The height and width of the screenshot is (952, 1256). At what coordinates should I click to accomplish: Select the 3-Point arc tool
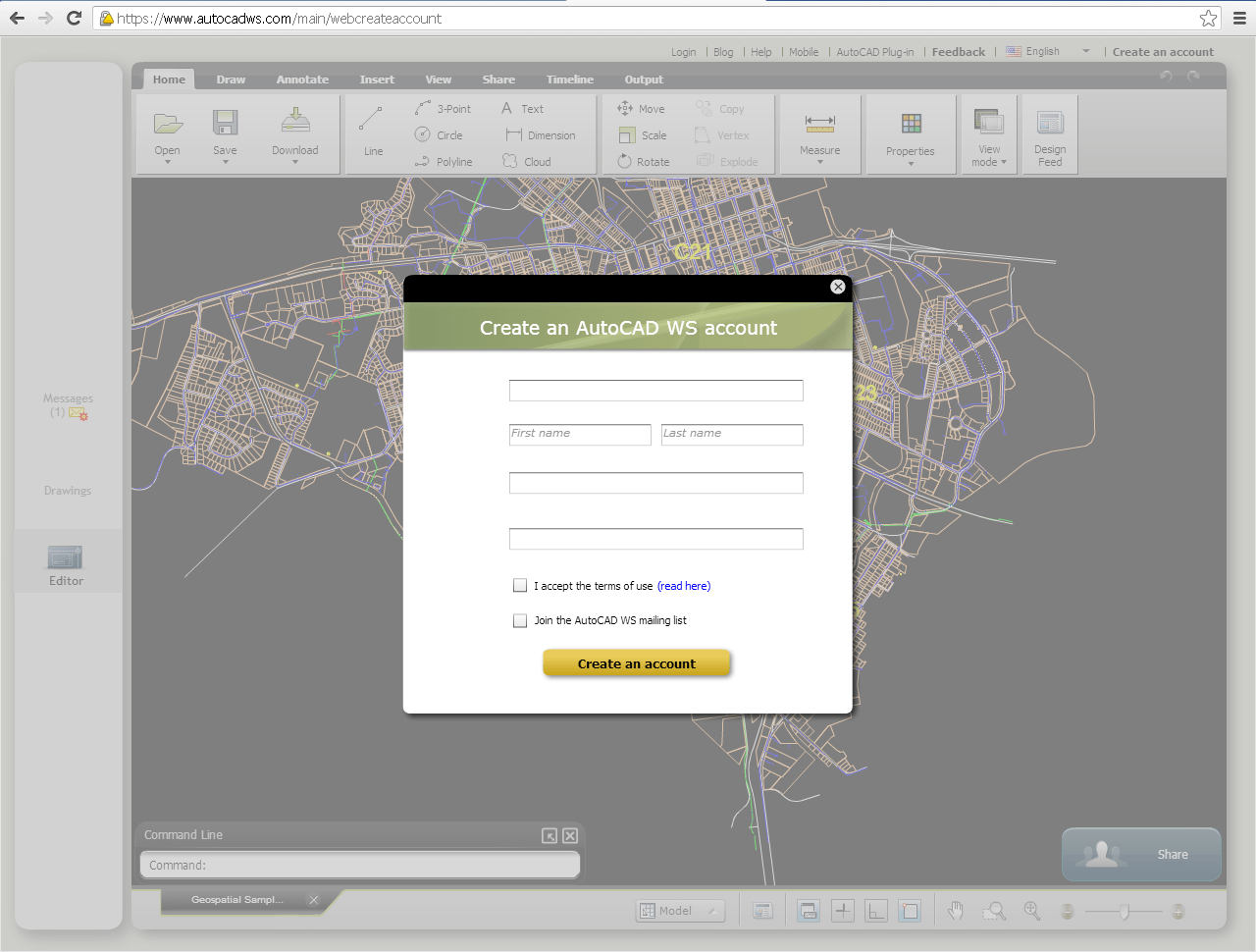tap(443, 109)
